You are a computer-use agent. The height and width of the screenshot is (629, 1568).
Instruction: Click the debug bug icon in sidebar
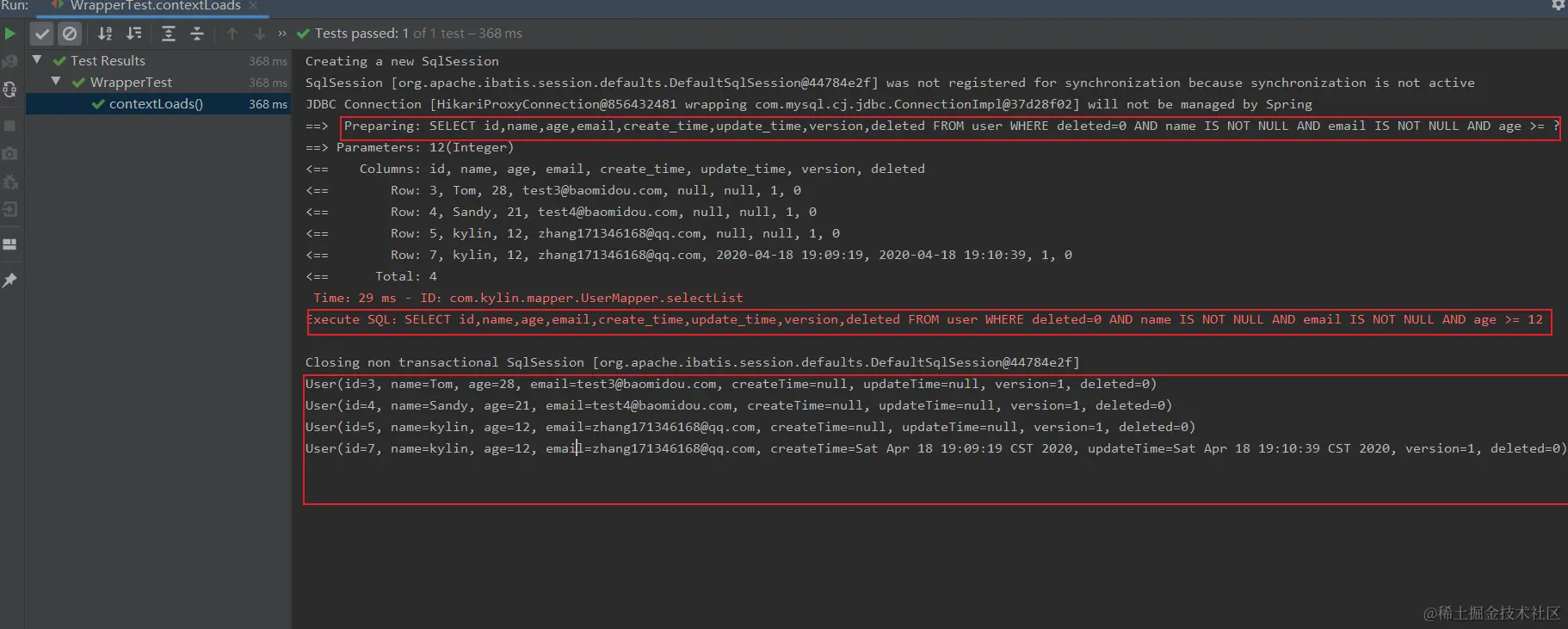tap(10, 182)
